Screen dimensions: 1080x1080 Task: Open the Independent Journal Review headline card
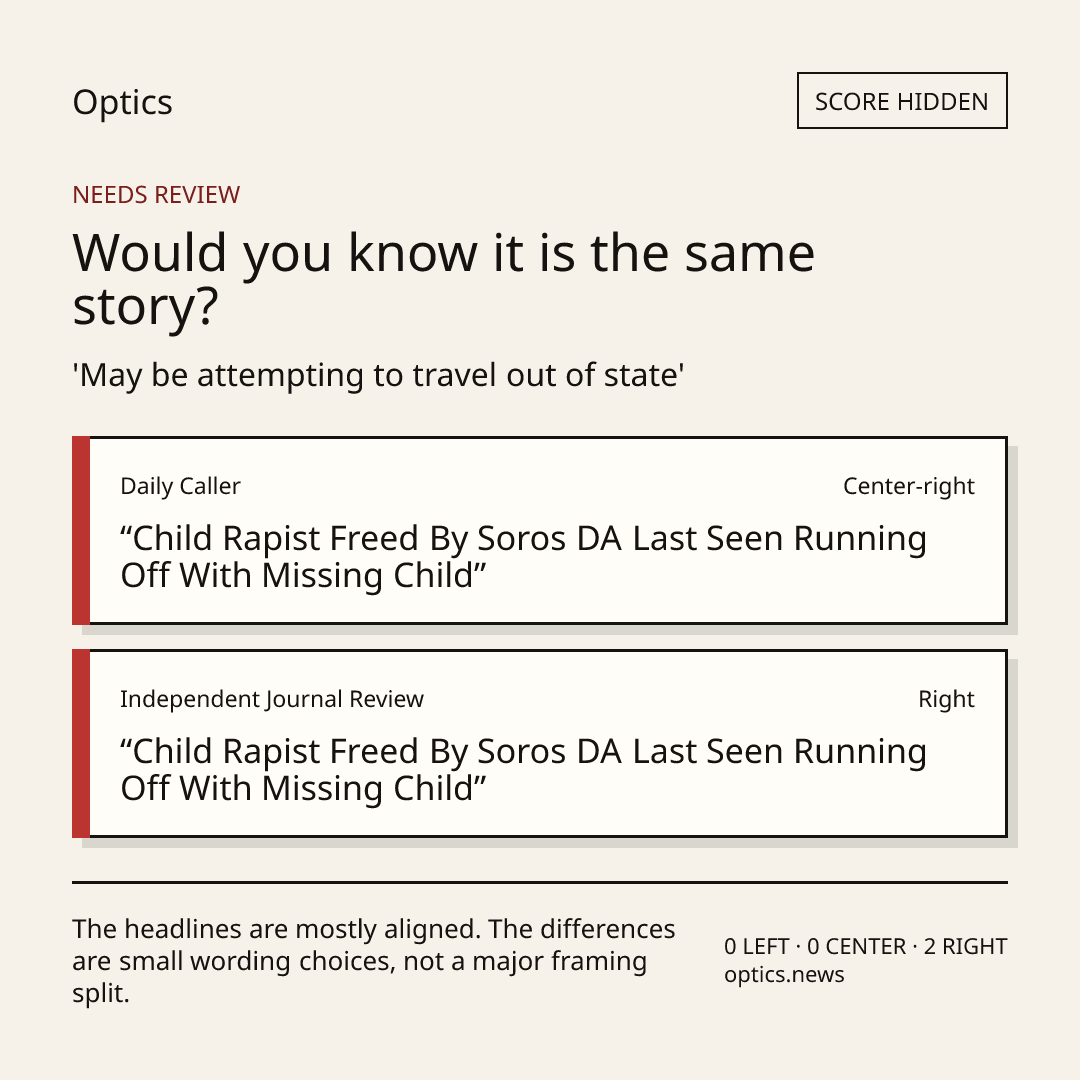tap(540, 743)
